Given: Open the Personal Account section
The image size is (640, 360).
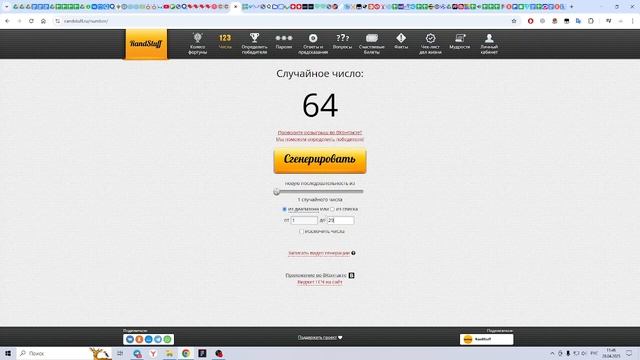Looking at the screenshot, I should click(489, 44).
